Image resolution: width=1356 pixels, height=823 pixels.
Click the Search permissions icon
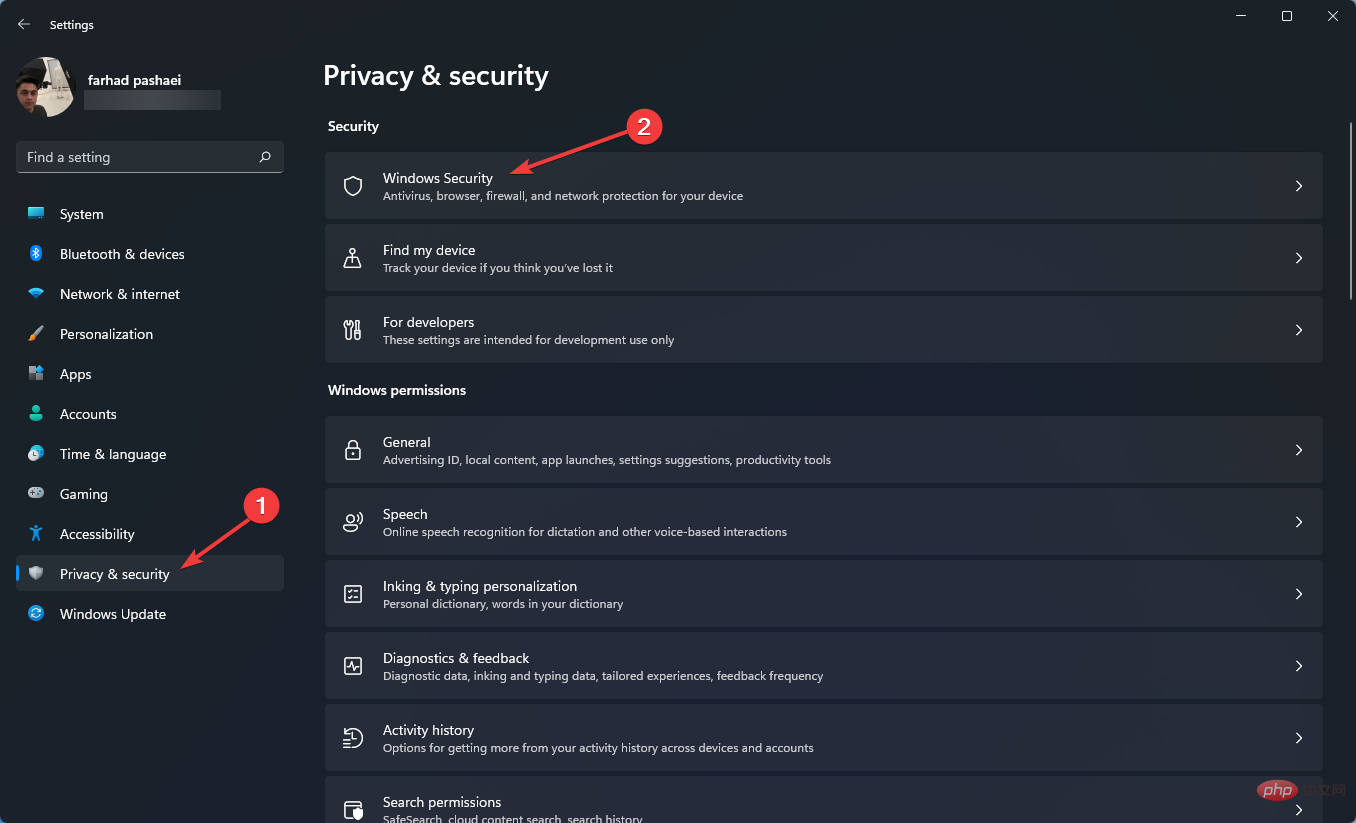click(353, 810)
